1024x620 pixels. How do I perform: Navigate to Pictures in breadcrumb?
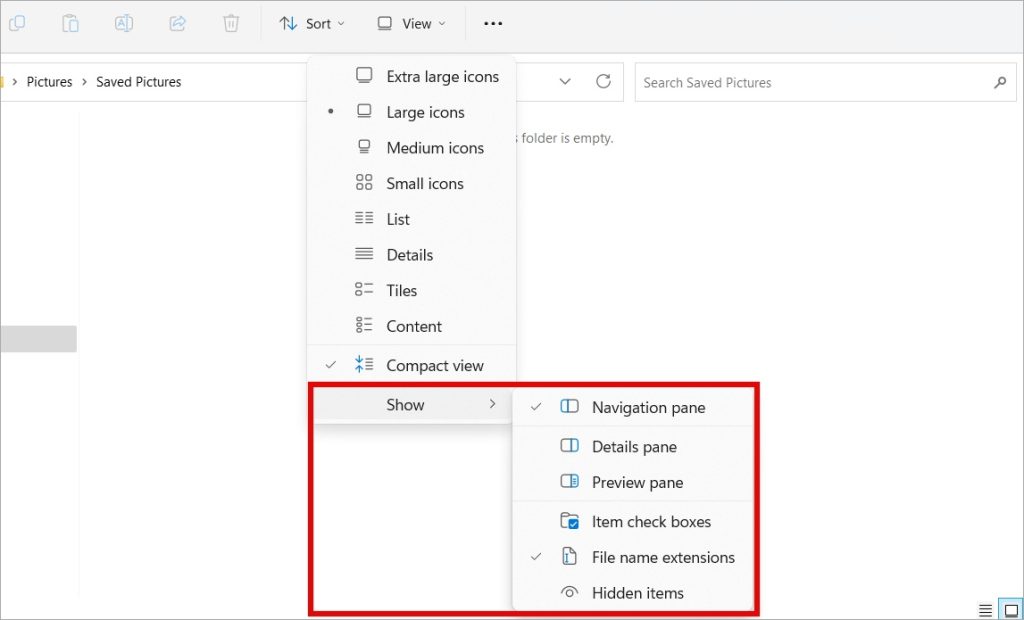point(49,82)
